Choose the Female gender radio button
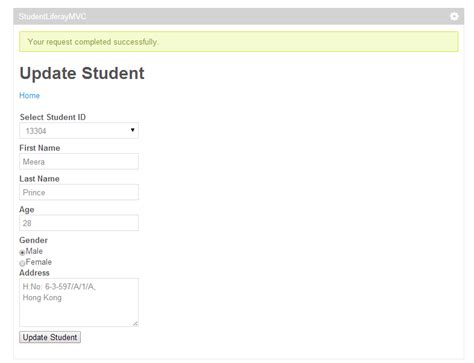 22,263
